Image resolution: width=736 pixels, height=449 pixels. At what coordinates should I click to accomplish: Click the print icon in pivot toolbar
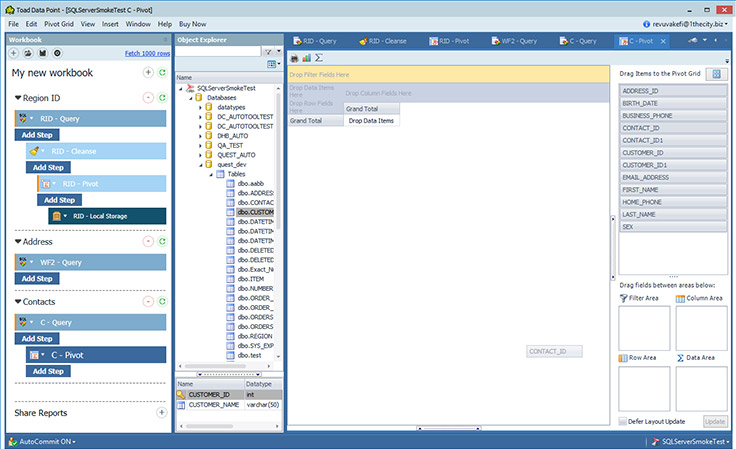click(x=294, y=58)
